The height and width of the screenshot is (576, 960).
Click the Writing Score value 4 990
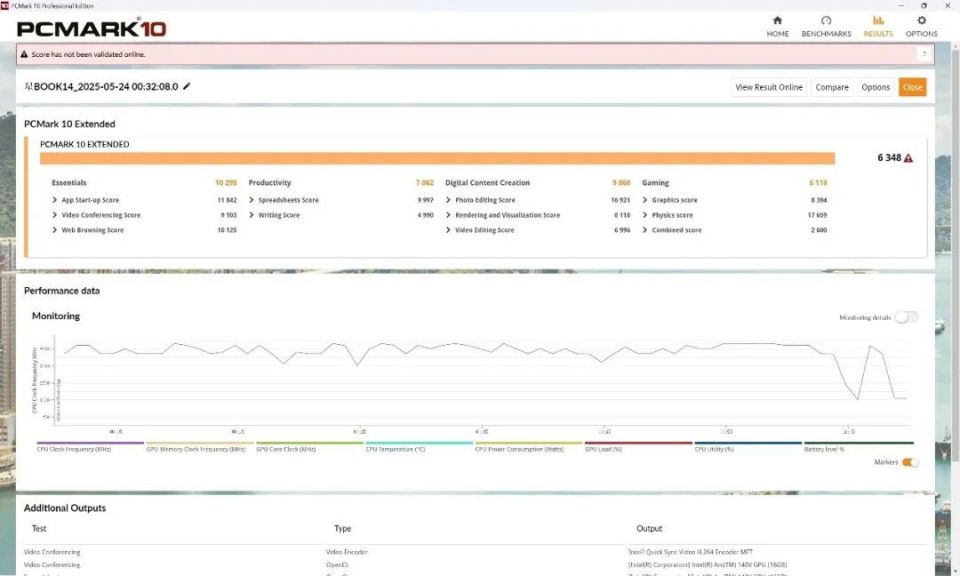coord(426,215)
